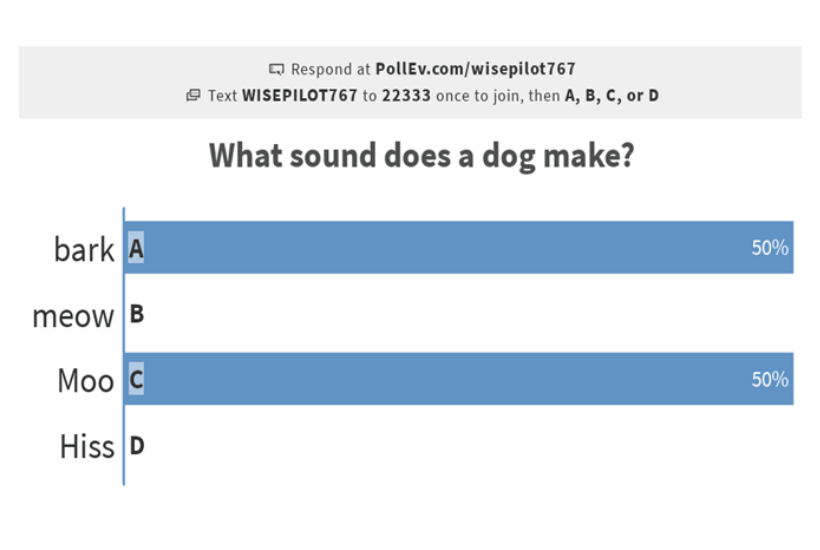Click the letter C option badge

pos(136,379)
